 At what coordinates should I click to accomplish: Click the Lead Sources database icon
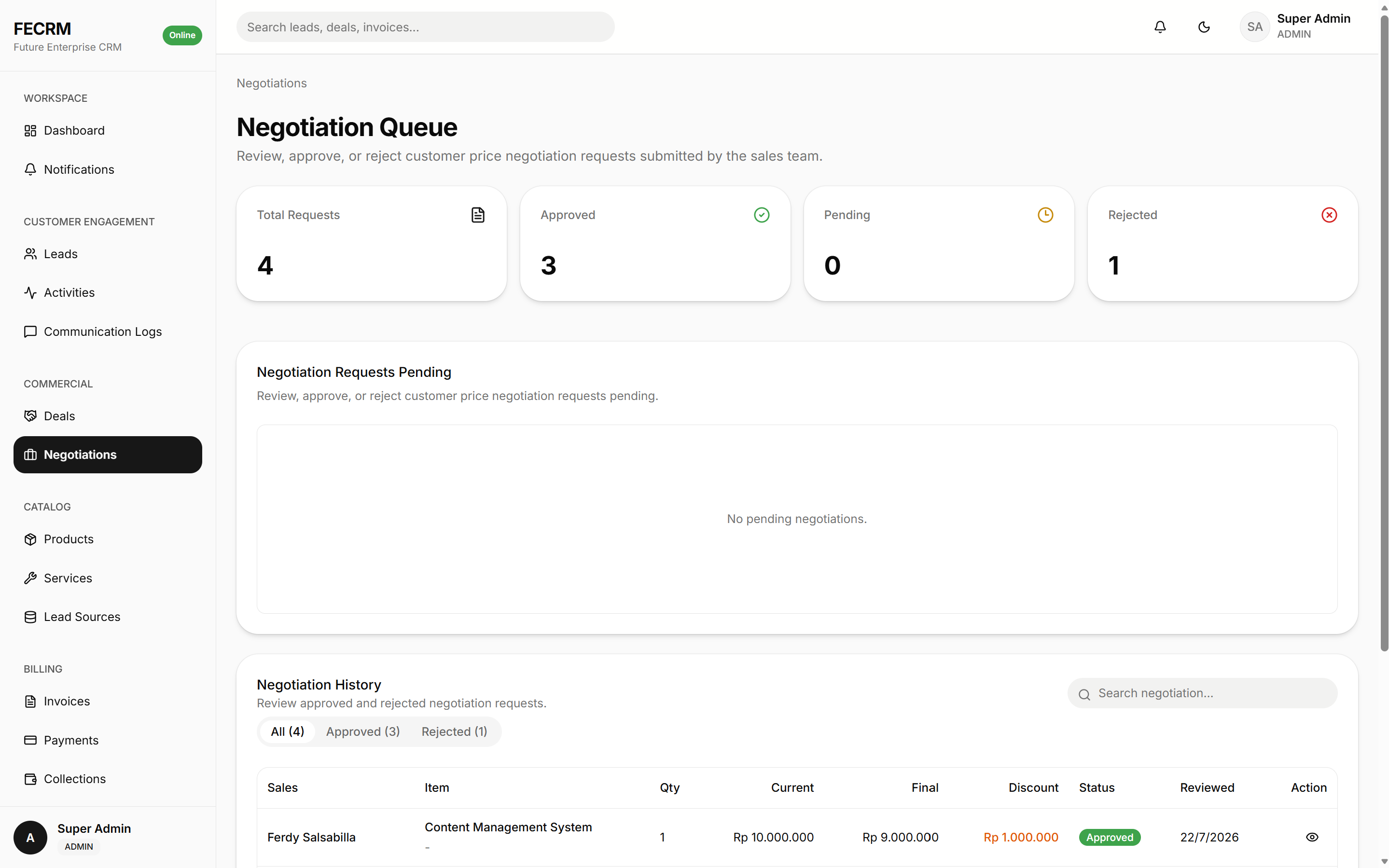click(x=30, y=617)
